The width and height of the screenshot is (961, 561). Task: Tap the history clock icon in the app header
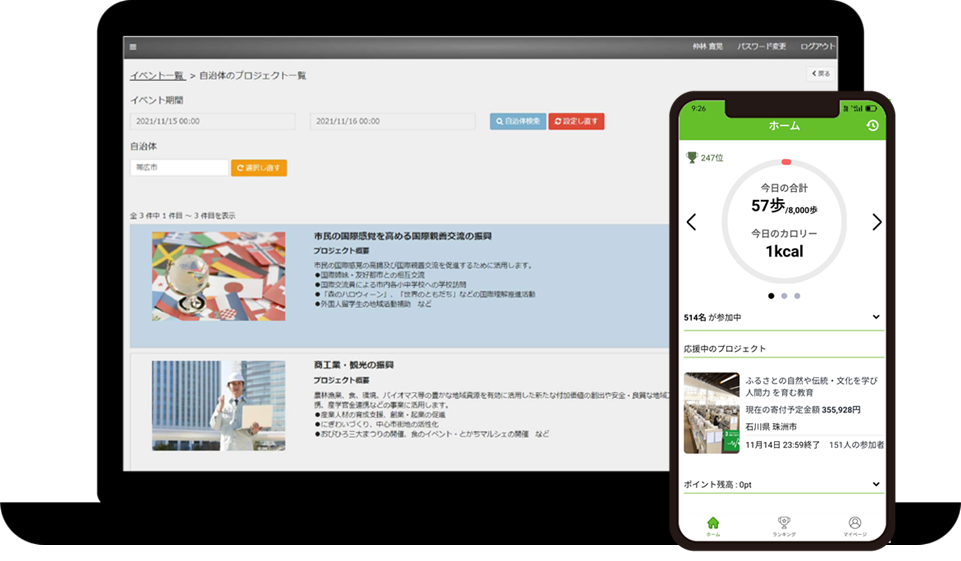pyautogui.click(x=872, y=126)
